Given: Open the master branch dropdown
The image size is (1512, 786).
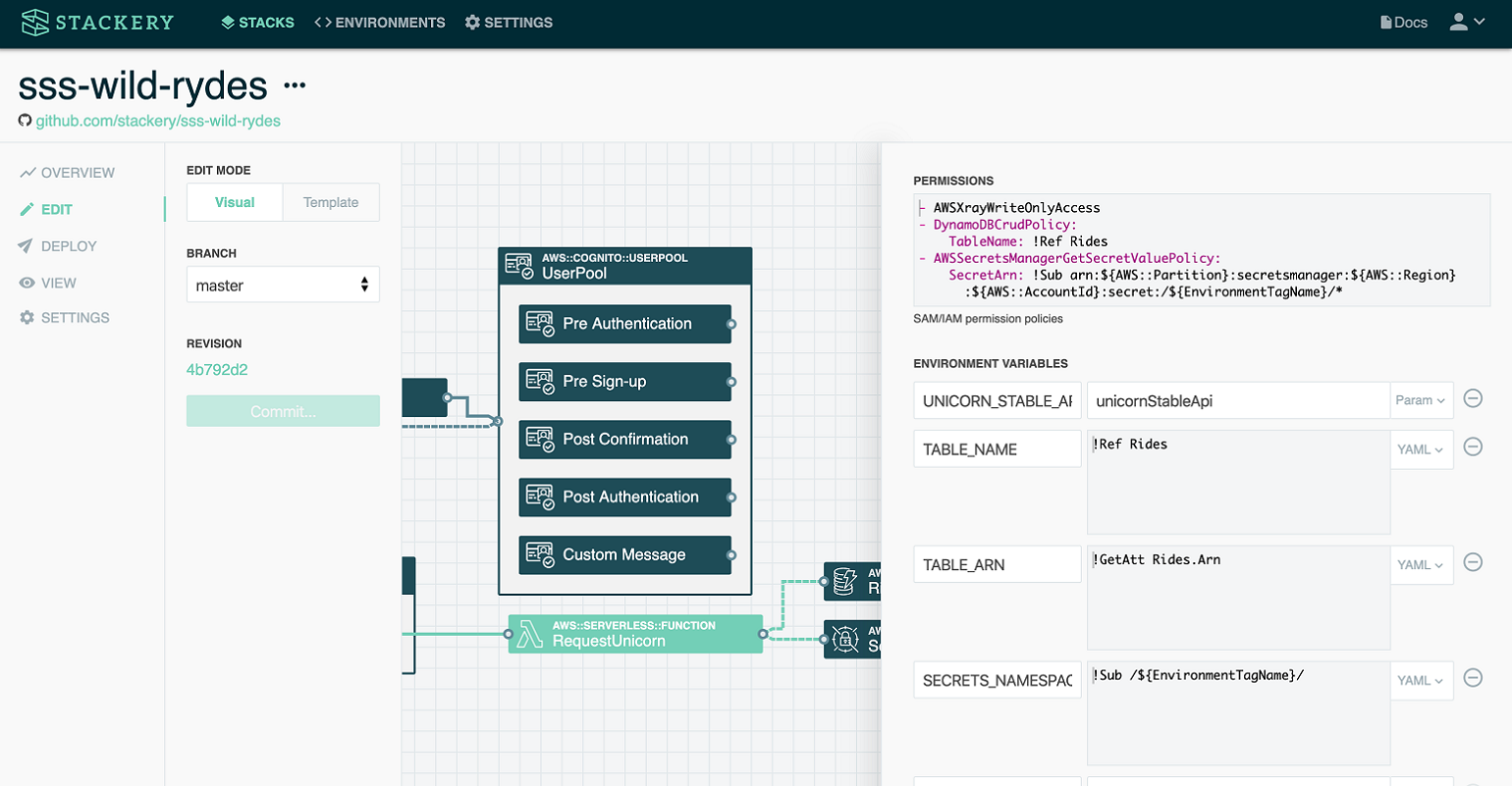Looking at the screenshot, I should coord(283,284).
